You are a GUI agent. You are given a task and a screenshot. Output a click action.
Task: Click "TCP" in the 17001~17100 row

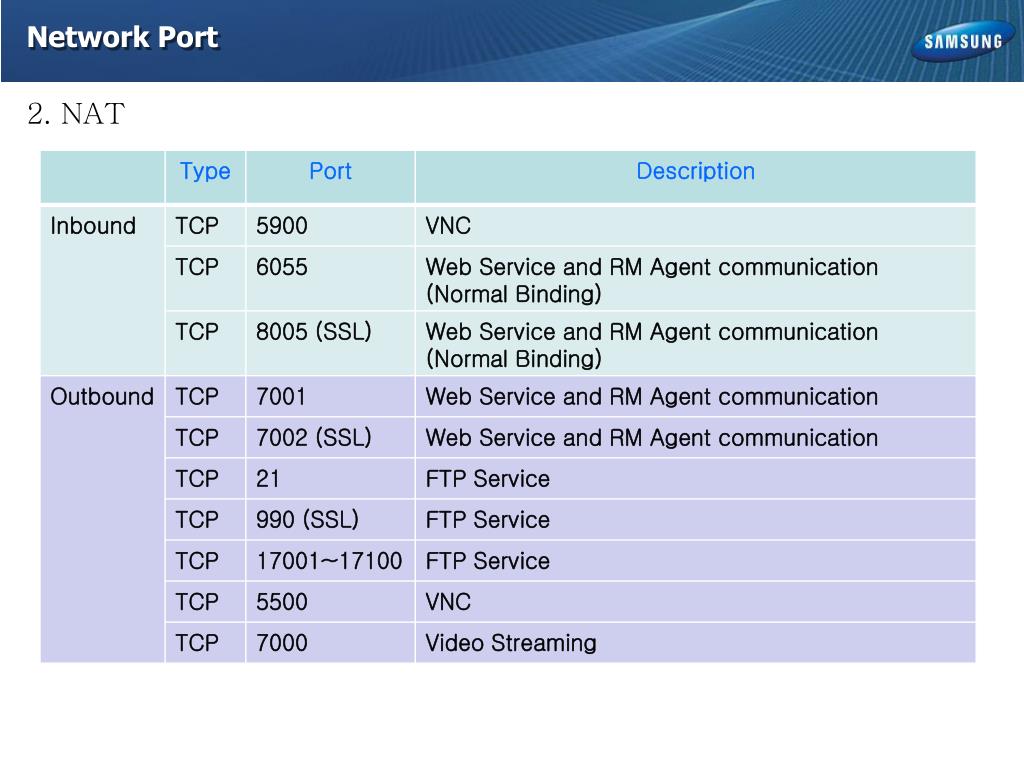click(197, 561)
